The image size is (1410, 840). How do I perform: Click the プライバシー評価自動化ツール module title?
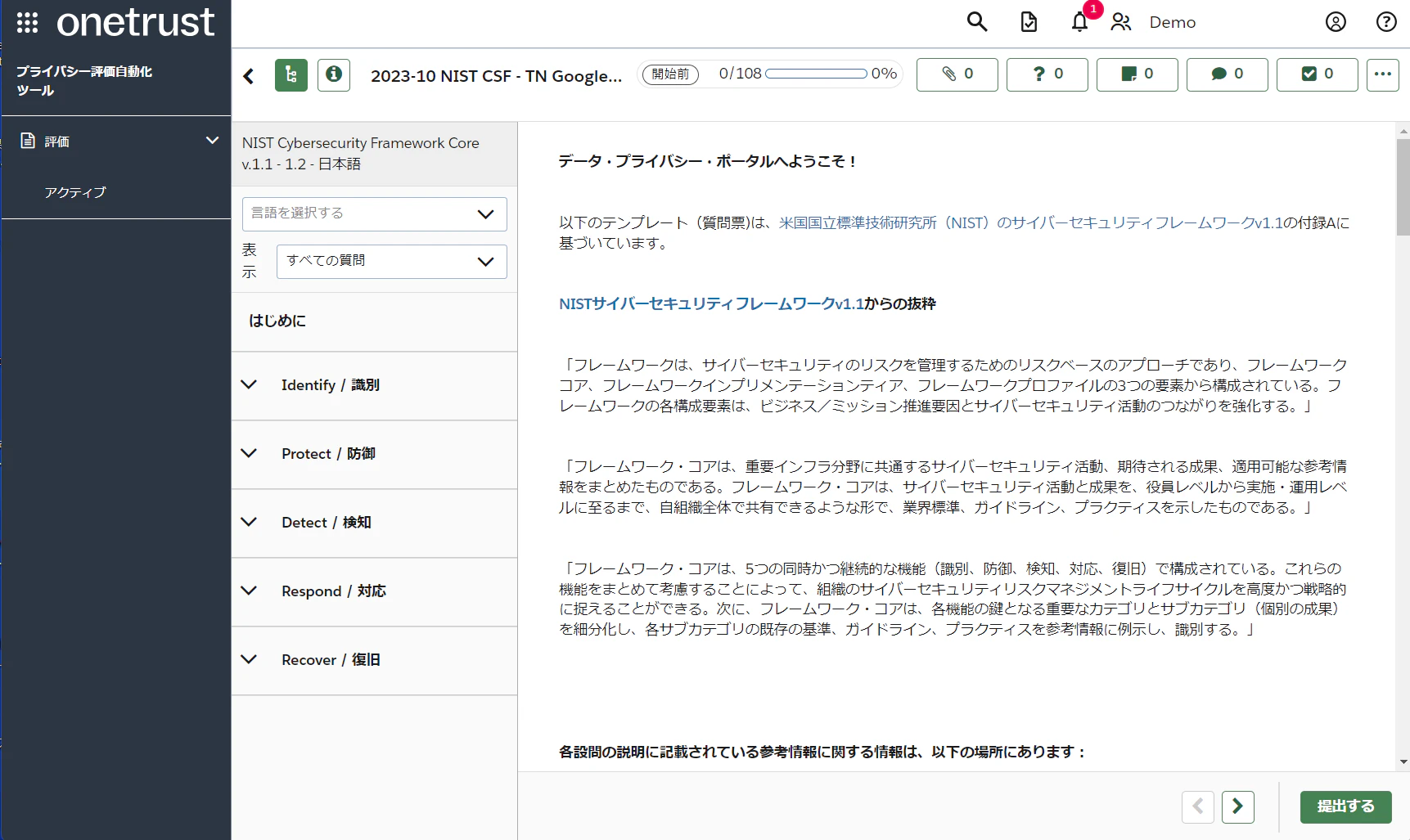coord(84,81)
